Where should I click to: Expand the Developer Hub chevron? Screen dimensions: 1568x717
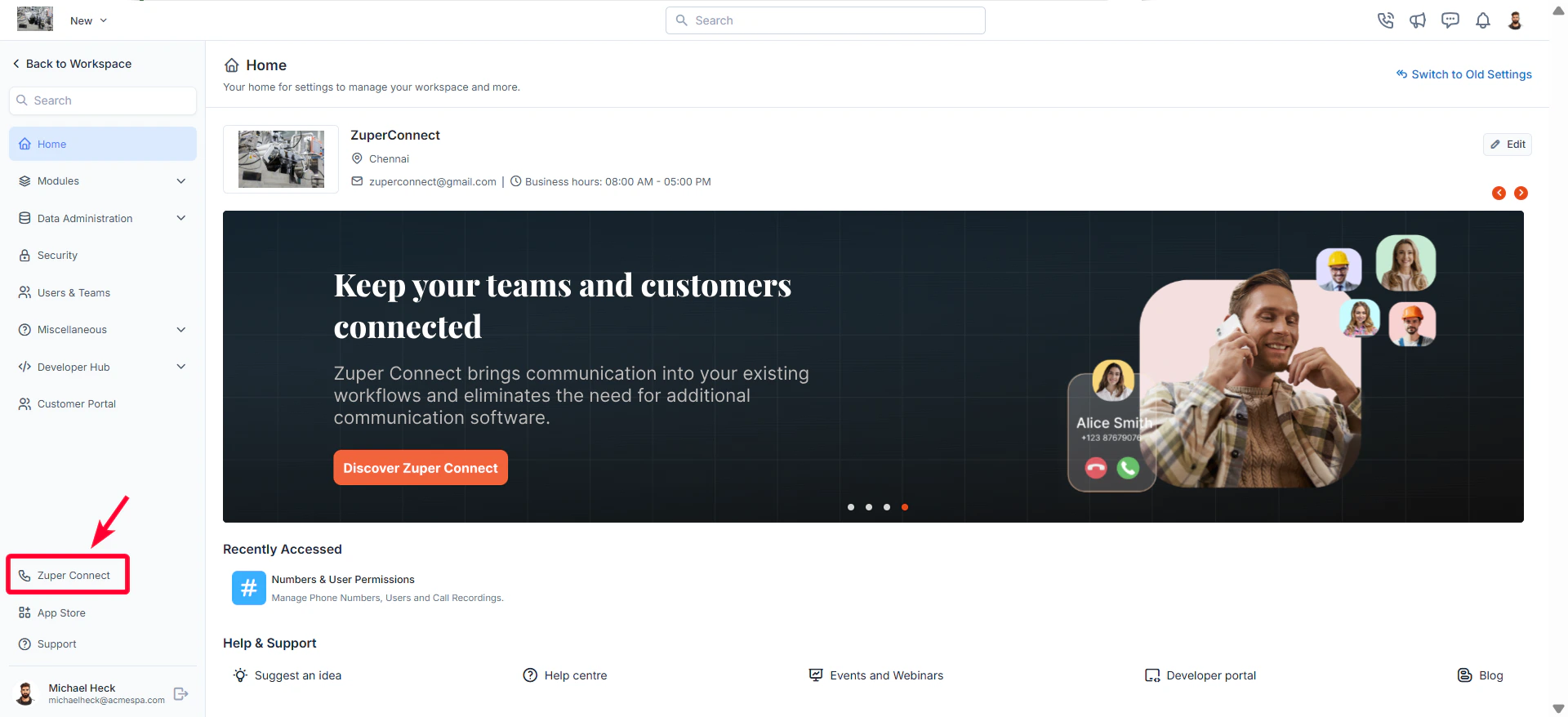[x=181, y=367]
